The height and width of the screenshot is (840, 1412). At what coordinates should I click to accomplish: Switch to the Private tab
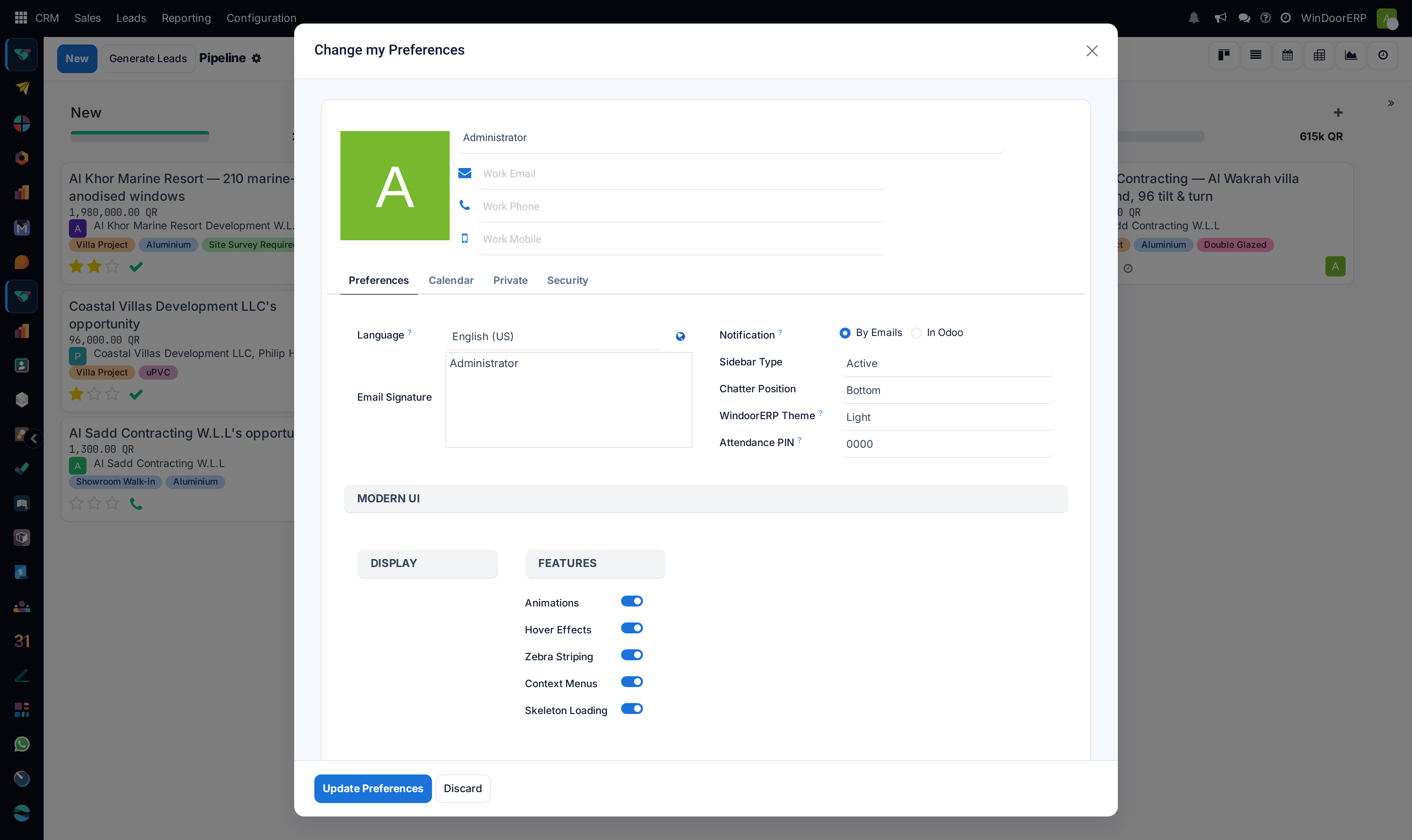point(510,280)
